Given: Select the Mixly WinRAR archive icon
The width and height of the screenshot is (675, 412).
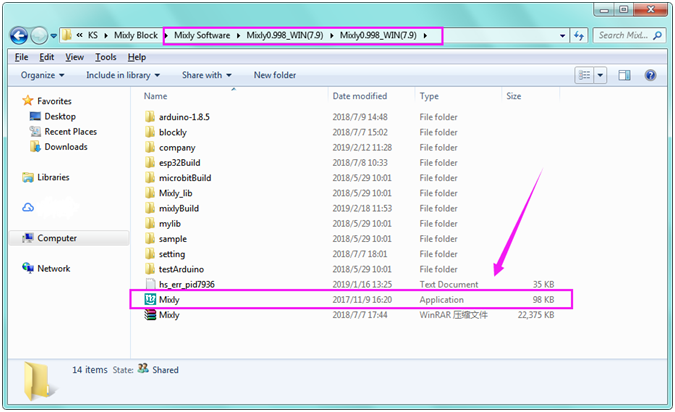Looking at the screenshot, I should coord(150,315).
